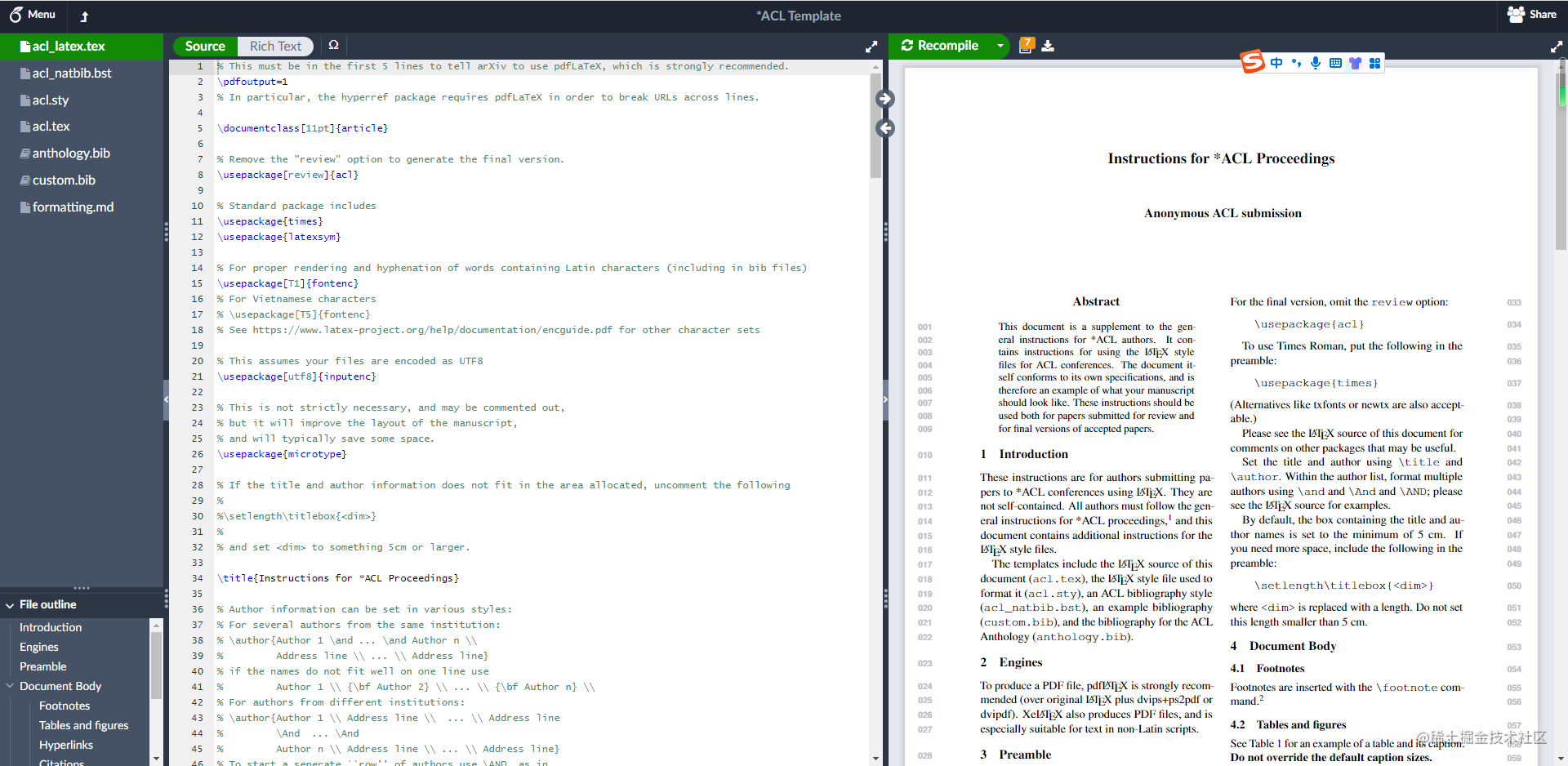
Task: View compile logs with 7 warnings badge
Action: coord(1027,45)
